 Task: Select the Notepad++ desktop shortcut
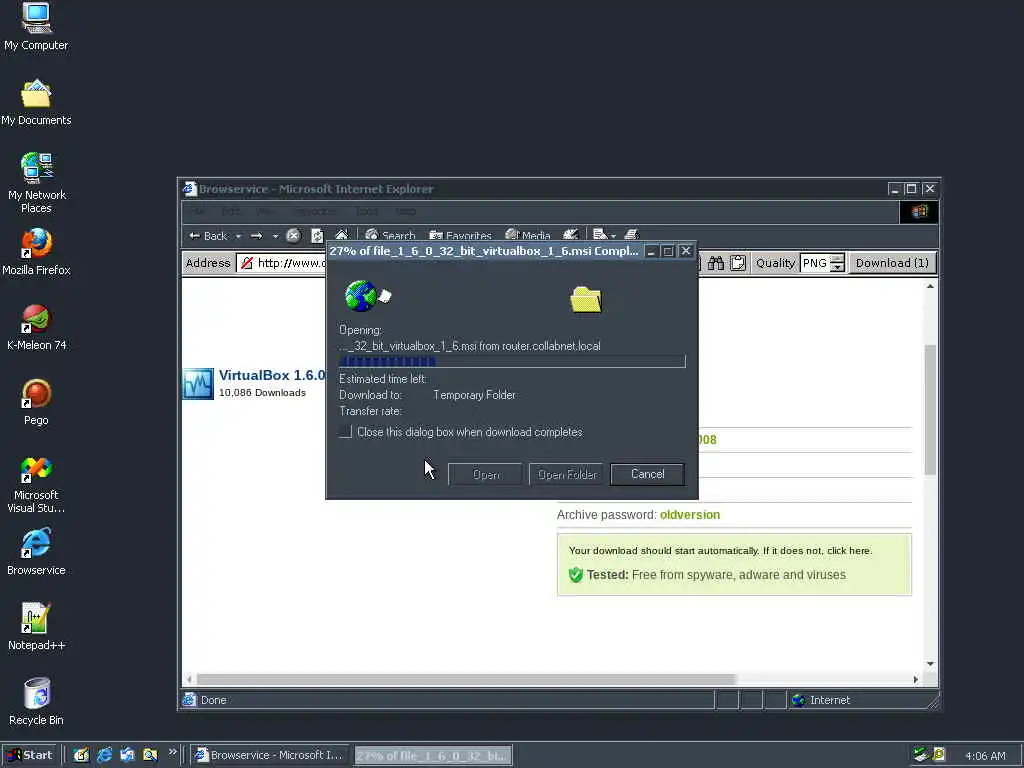tap(36, 627)
